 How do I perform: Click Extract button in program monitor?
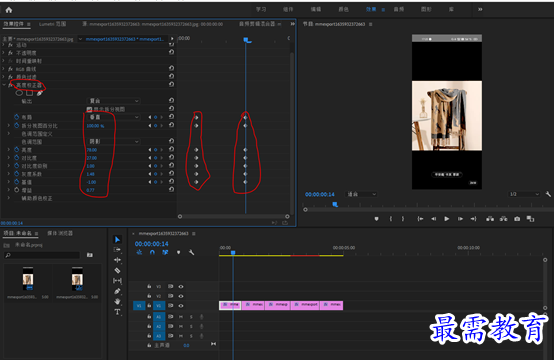point(503,219)
